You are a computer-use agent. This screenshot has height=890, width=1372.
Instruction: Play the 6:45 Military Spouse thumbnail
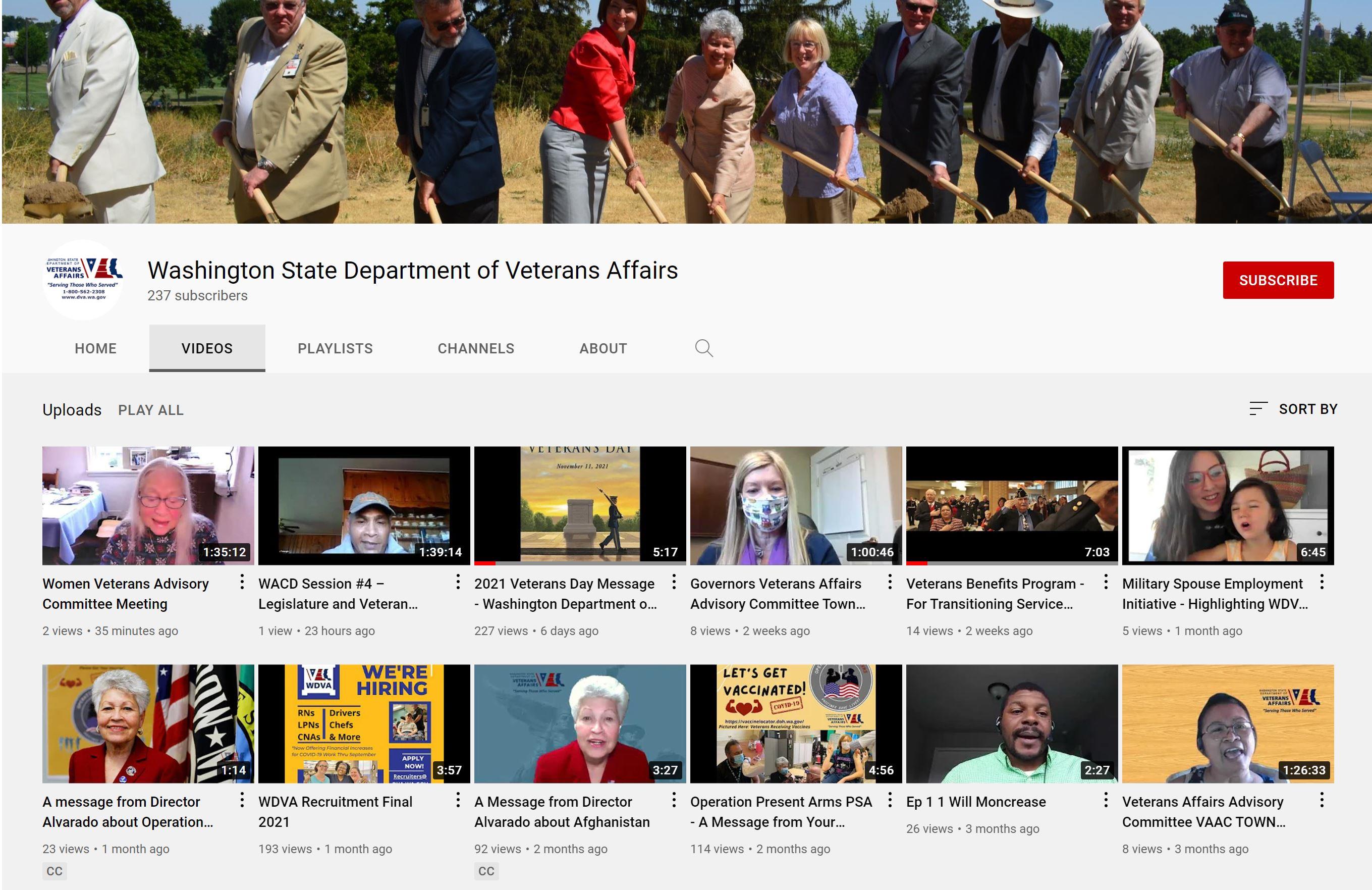(1228, 505)
